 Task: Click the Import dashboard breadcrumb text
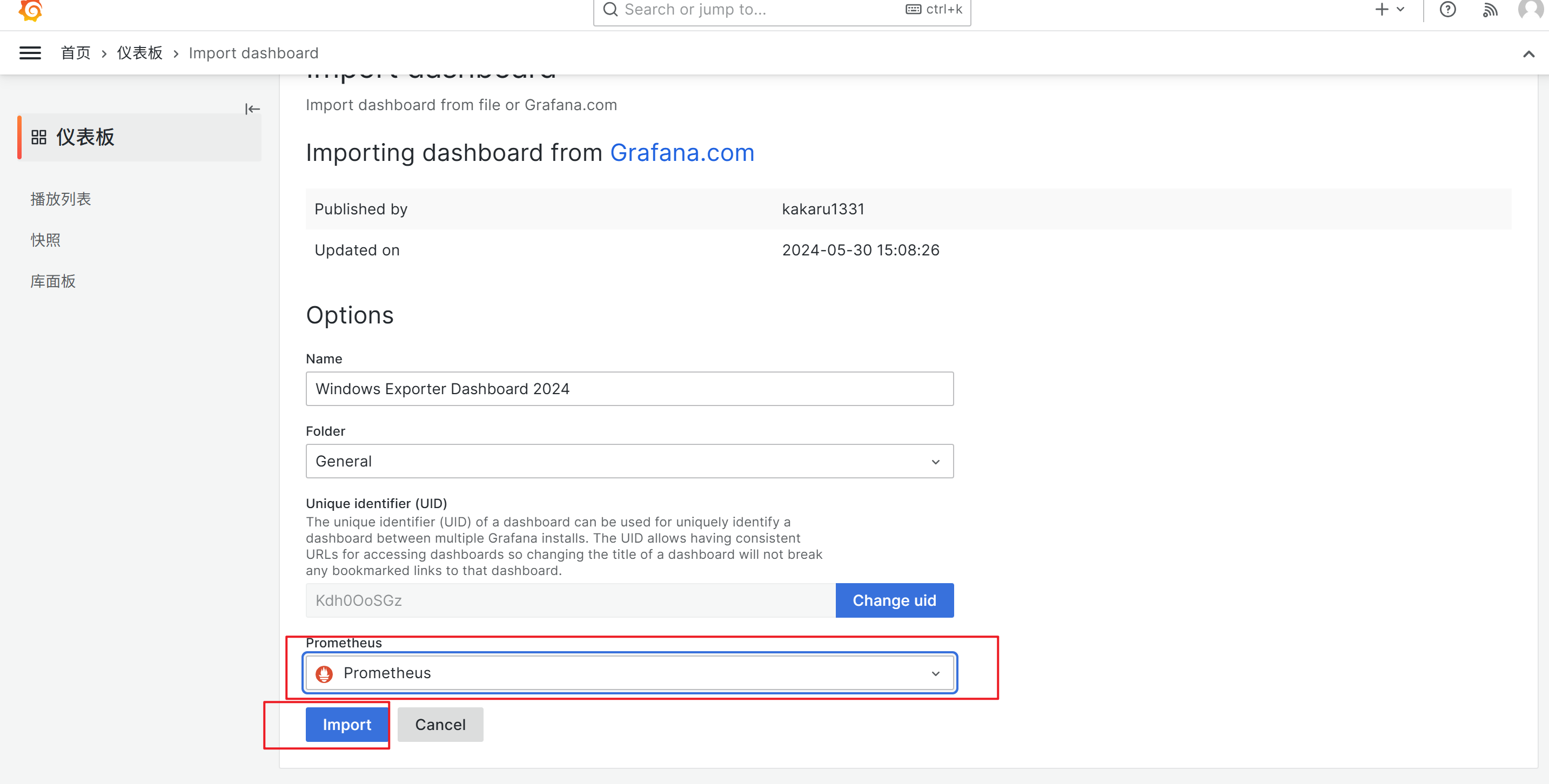(x=254, y=53)
